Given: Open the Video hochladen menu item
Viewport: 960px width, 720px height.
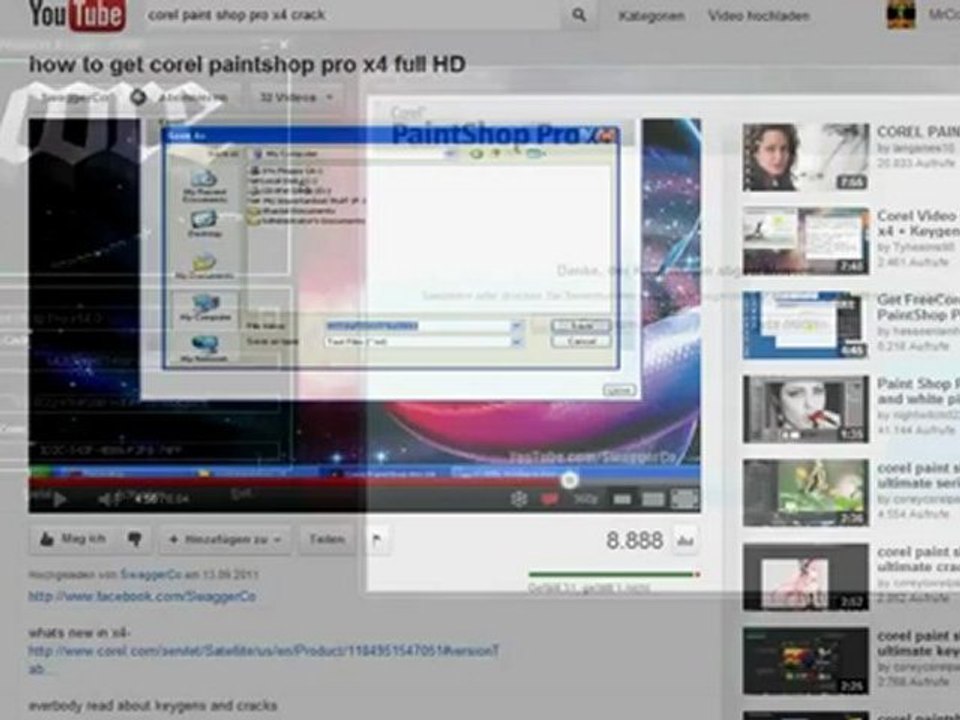Looking at the screenshot, I should [x=759, y=16].
